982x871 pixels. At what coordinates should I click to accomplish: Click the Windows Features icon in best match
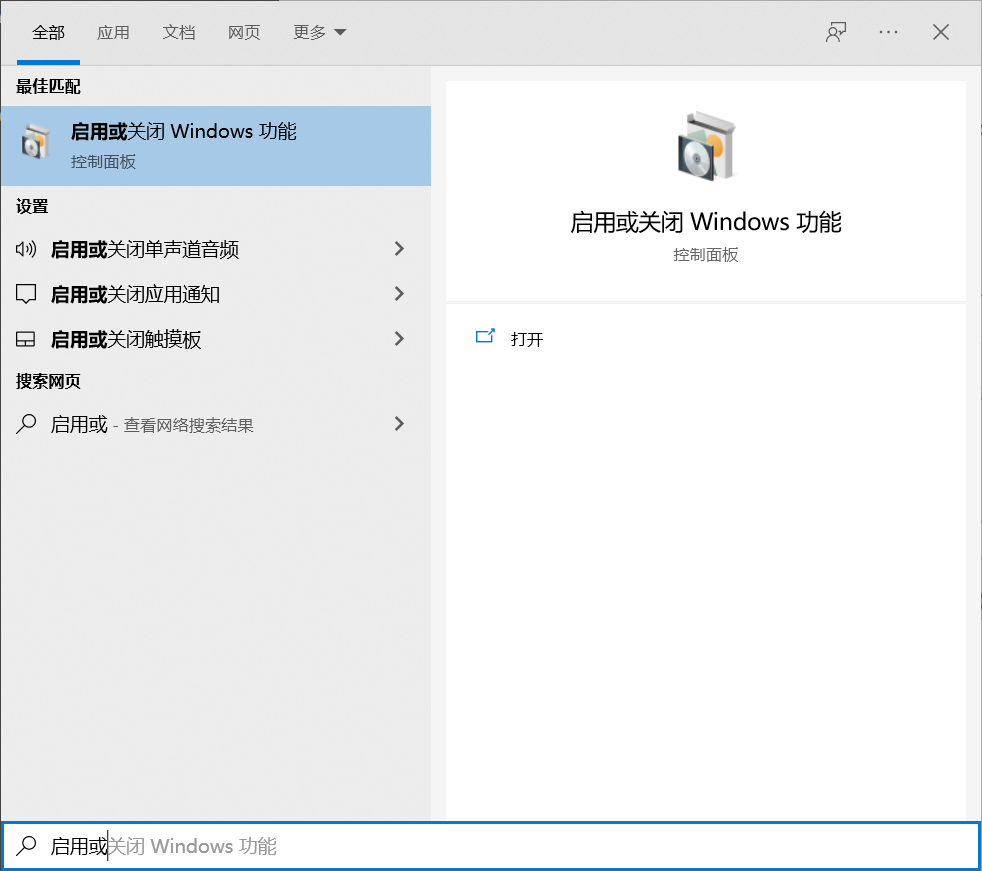35,145
